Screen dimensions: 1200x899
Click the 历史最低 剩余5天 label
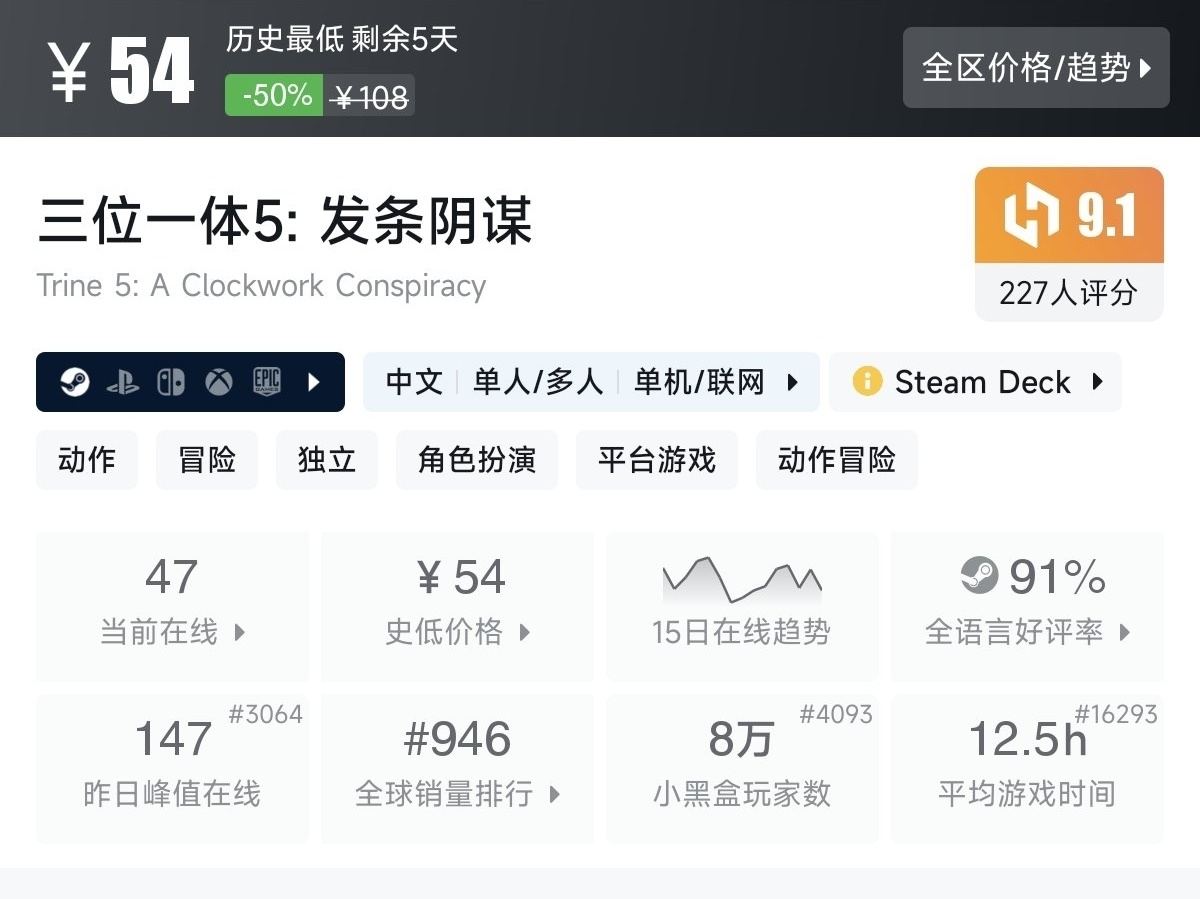342,39
